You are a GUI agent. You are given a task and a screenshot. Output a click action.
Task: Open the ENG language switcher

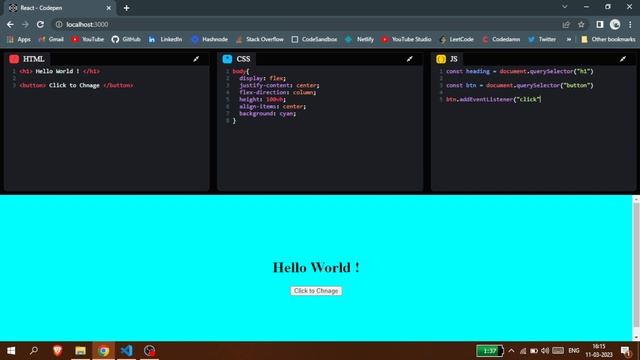[574, 351]
